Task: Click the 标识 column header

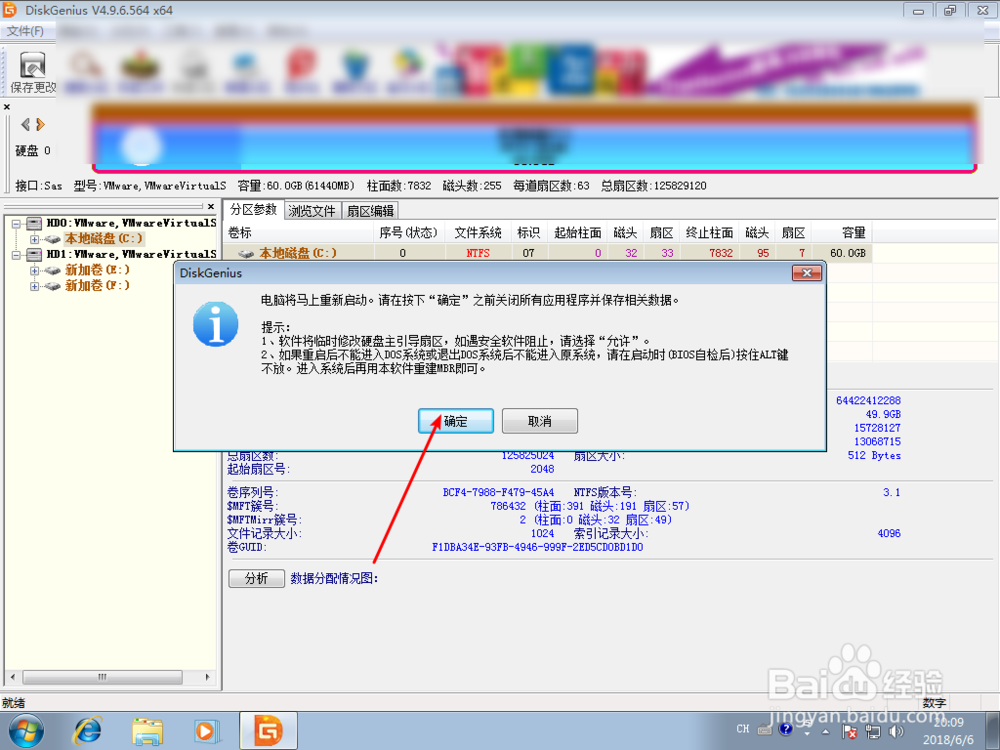Action: 529,233
